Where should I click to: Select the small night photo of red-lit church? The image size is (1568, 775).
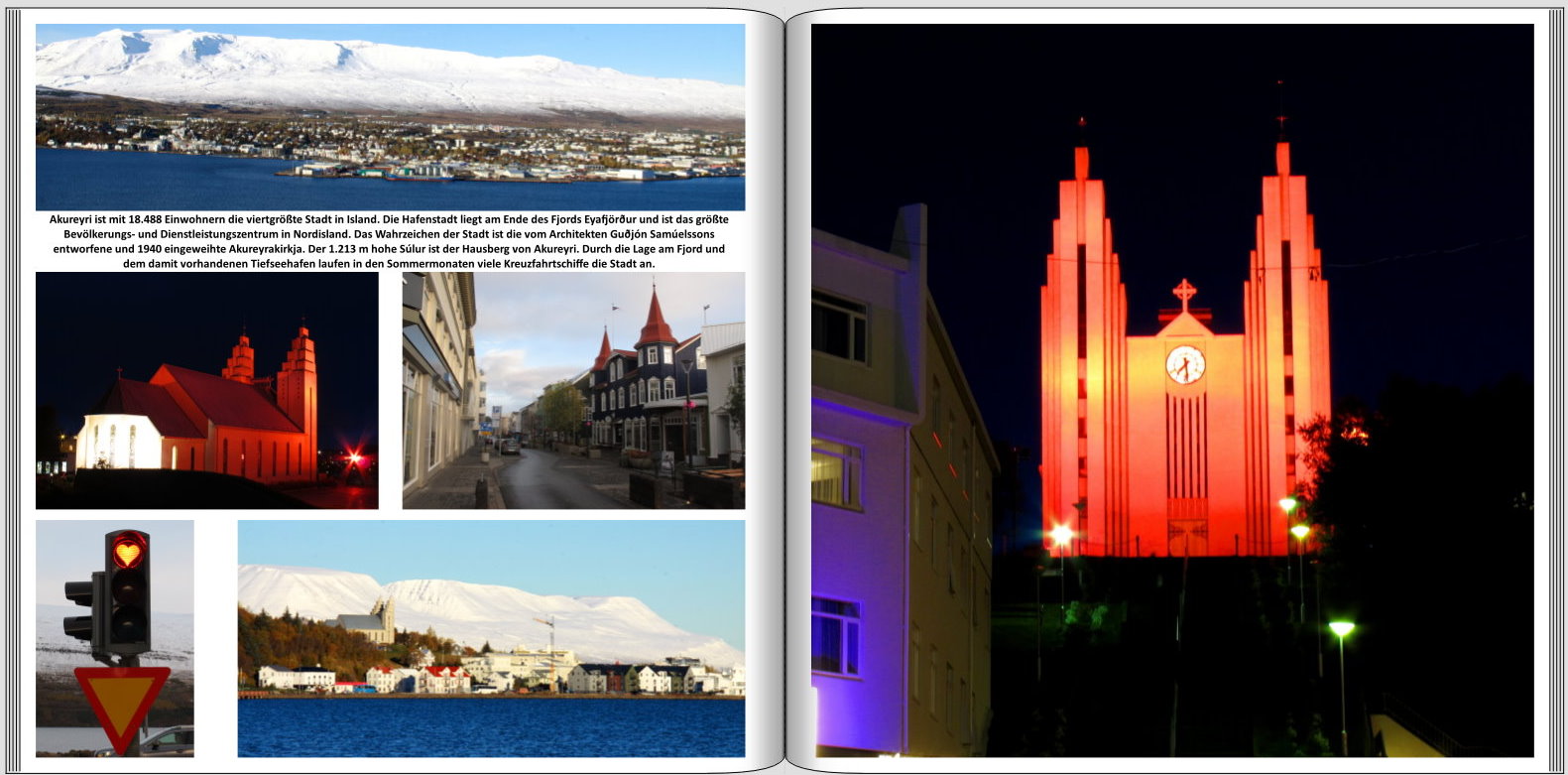tap(206, 390)
